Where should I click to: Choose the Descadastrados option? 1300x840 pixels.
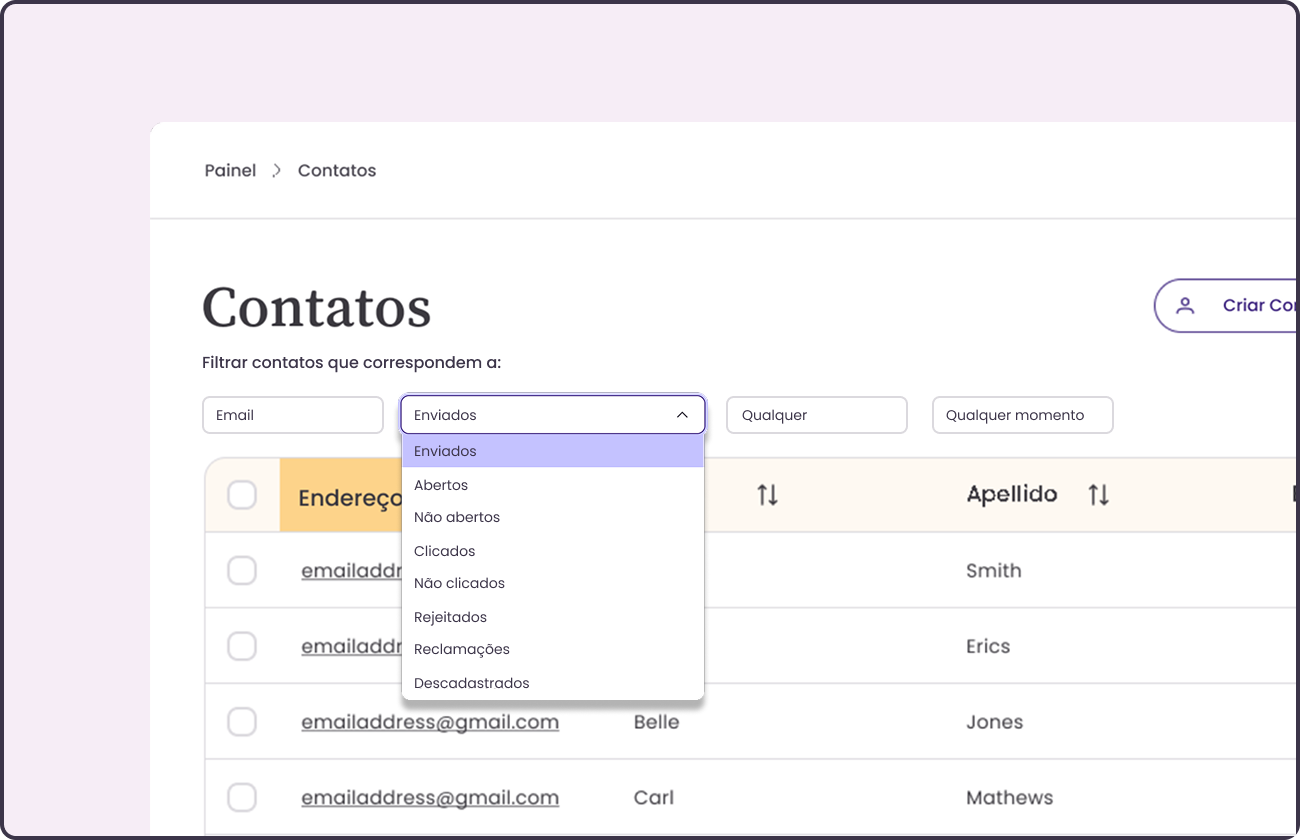coord(471,683)
